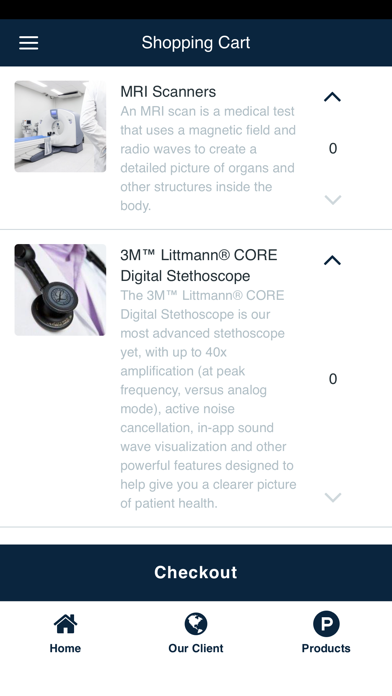Tap the Products P icon

pos(326,624)
